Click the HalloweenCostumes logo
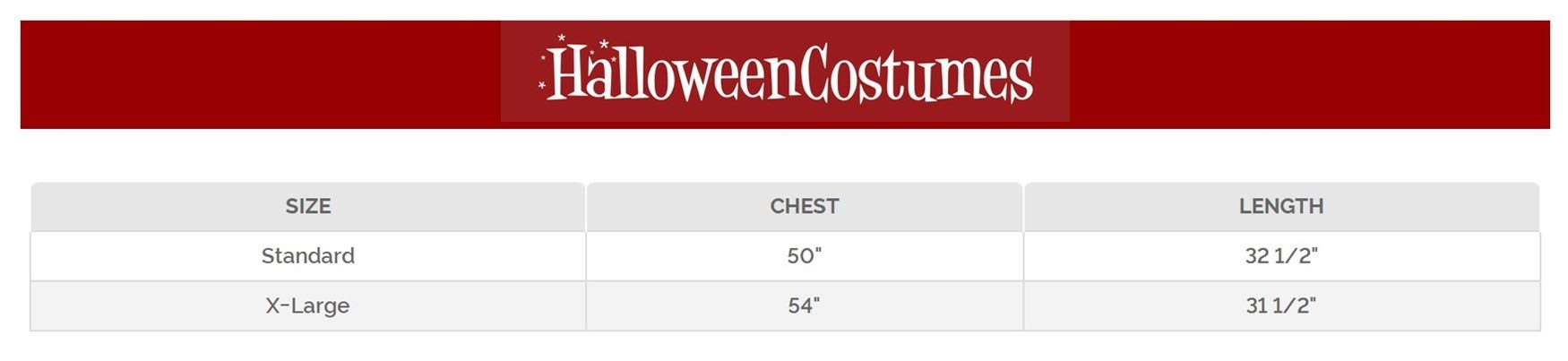 [785, 72]
